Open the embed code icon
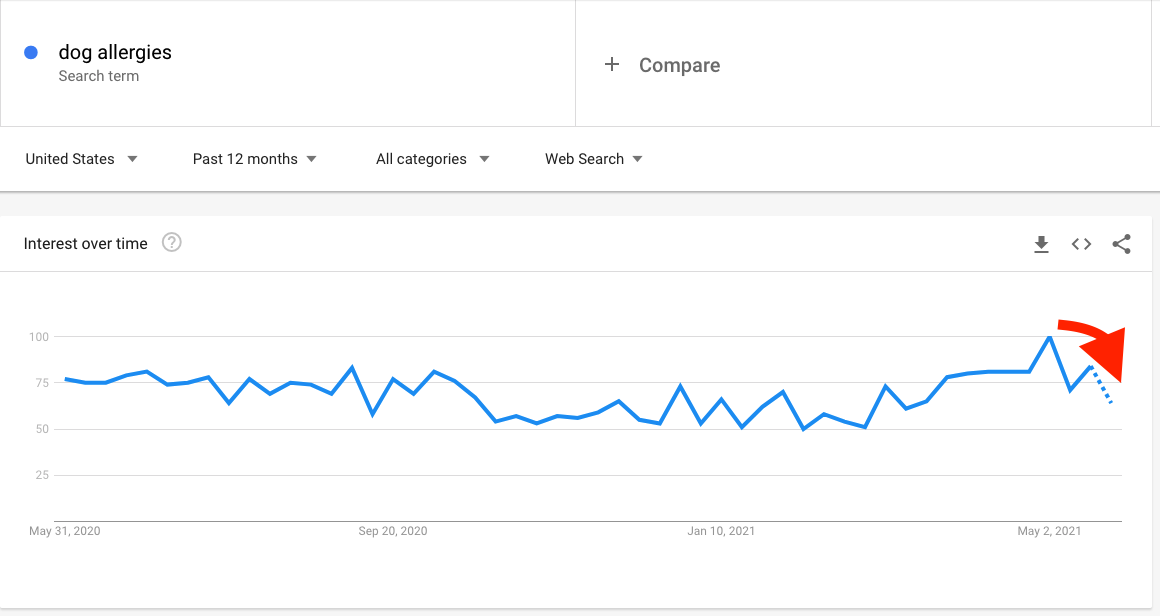The width and height of the screenshot is (1160, 616). (x=1081, y=244)
